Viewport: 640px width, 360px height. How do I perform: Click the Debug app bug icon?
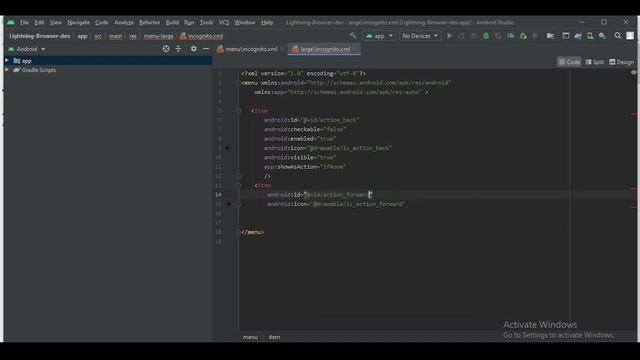point(486,36)
